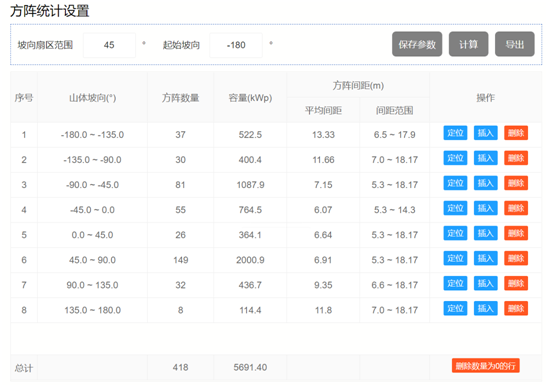Image resolution: width=548 pixels, height=387 pixels.
Task: Select the 容量(kWp) column header
Action: click(x=250, y=98)
